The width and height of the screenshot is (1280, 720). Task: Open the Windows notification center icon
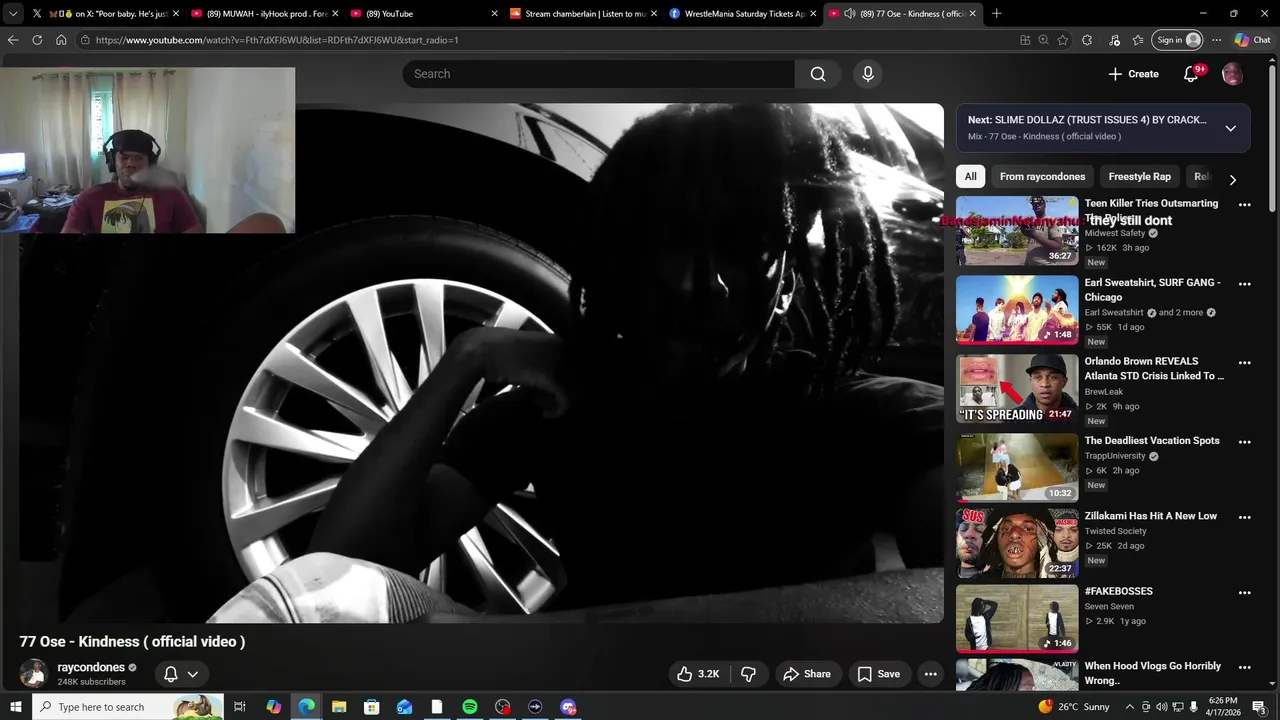coord(1259,707)
